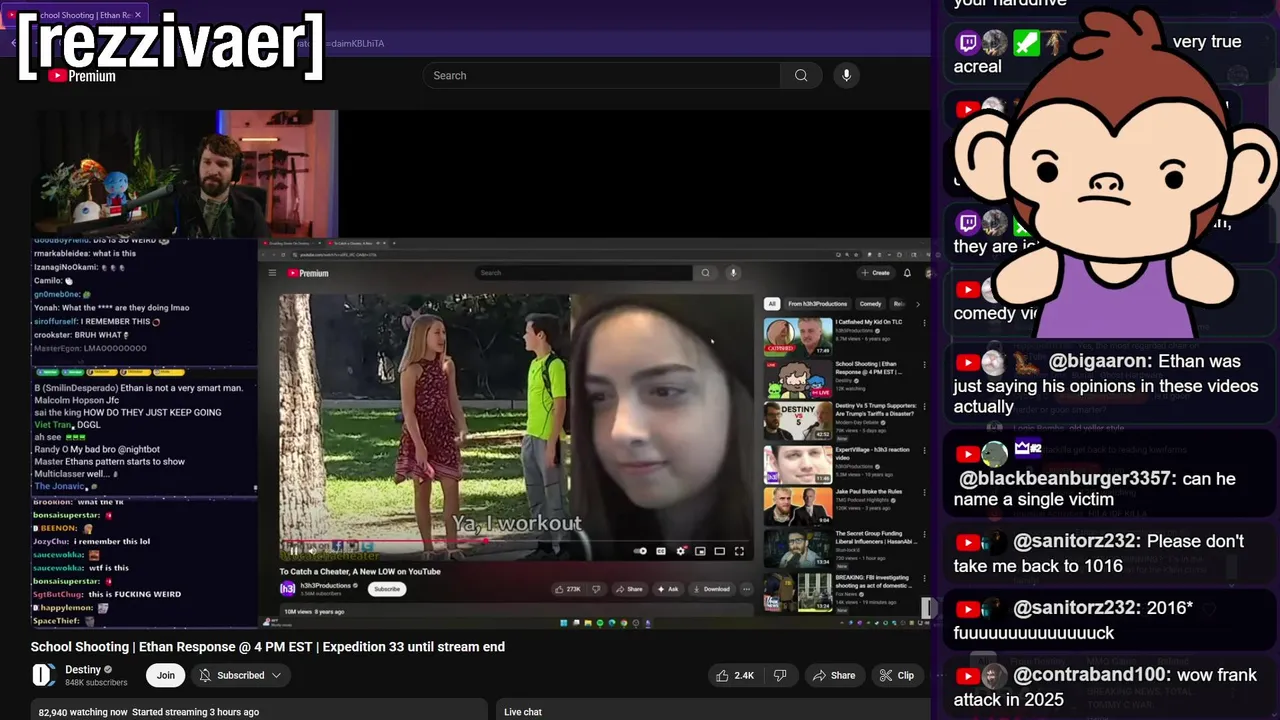
Task: Click the outer YouTube Premium logo
Action: click(x=81, y=76)
